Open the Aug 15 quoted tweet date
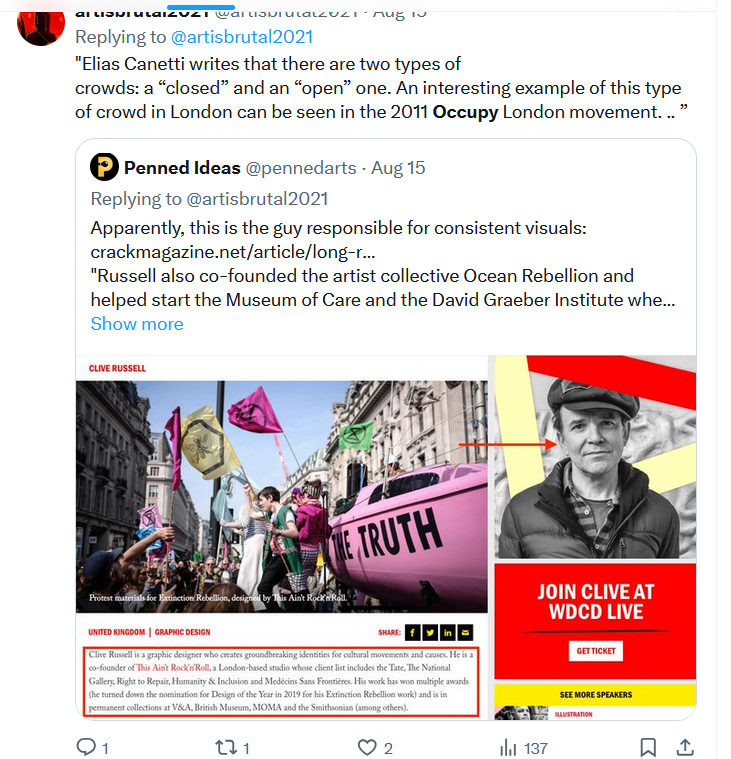This screenshot has height=759, width=731. click(398, 167)
